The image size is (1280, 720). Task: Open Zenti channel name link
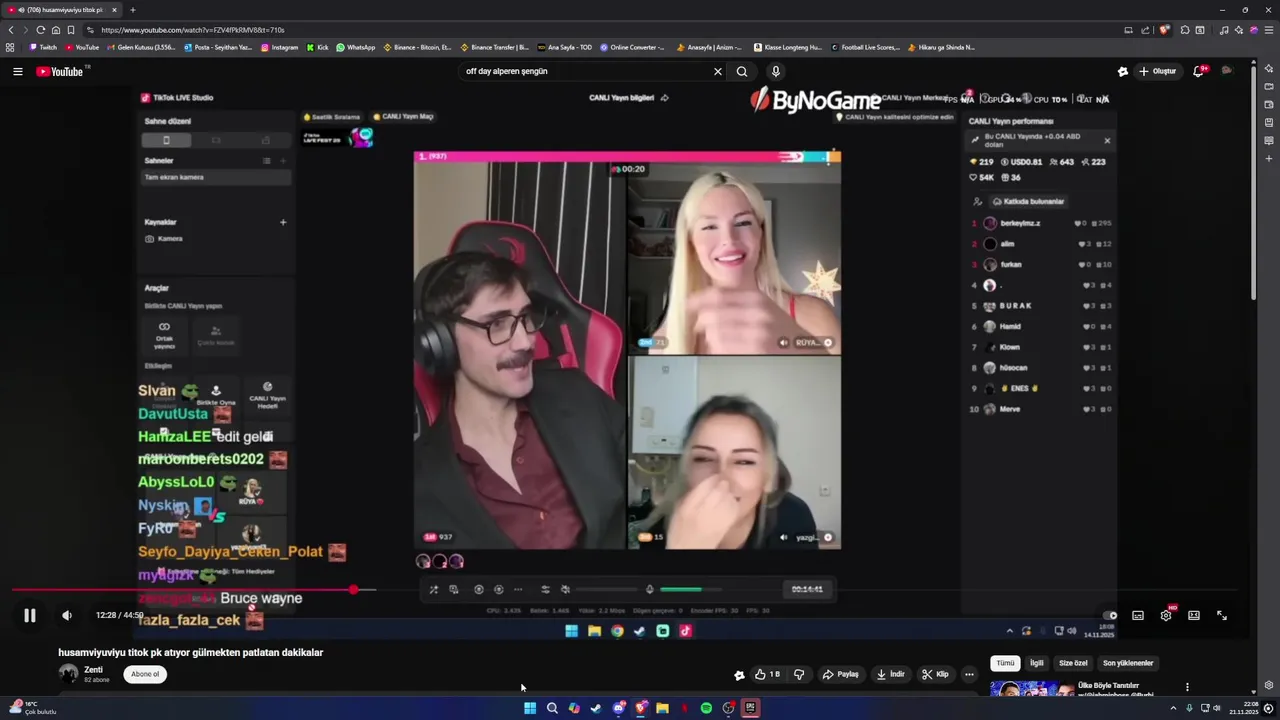(x=93, y=670)
